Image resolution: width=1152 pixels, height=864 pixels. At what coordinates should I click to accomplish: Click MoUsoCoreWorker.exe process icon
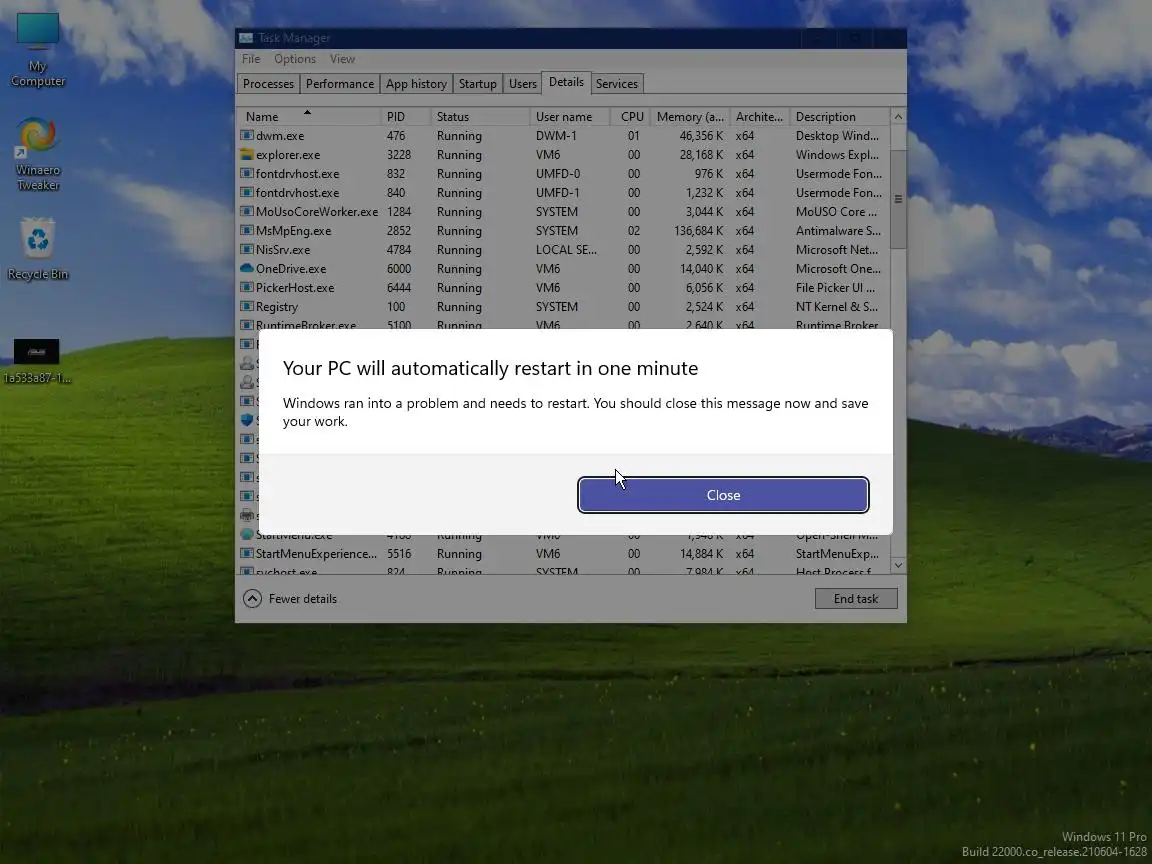[x=247, y=212]
